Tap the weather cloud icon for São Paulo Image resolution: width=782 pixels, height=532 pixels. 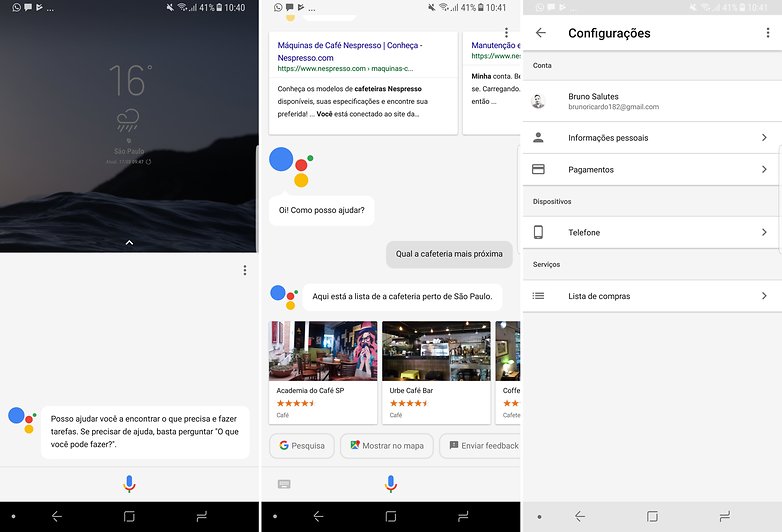pyautogui.click(x=128, y=120)
